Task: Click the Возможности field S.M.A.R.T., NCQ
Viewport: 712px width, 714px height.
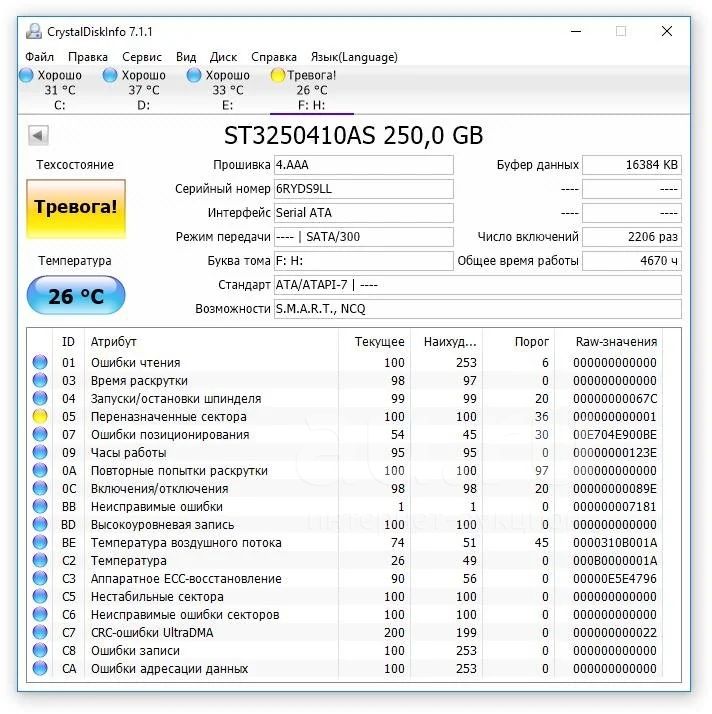Action: pyautogui.click(x=478, y=309)
